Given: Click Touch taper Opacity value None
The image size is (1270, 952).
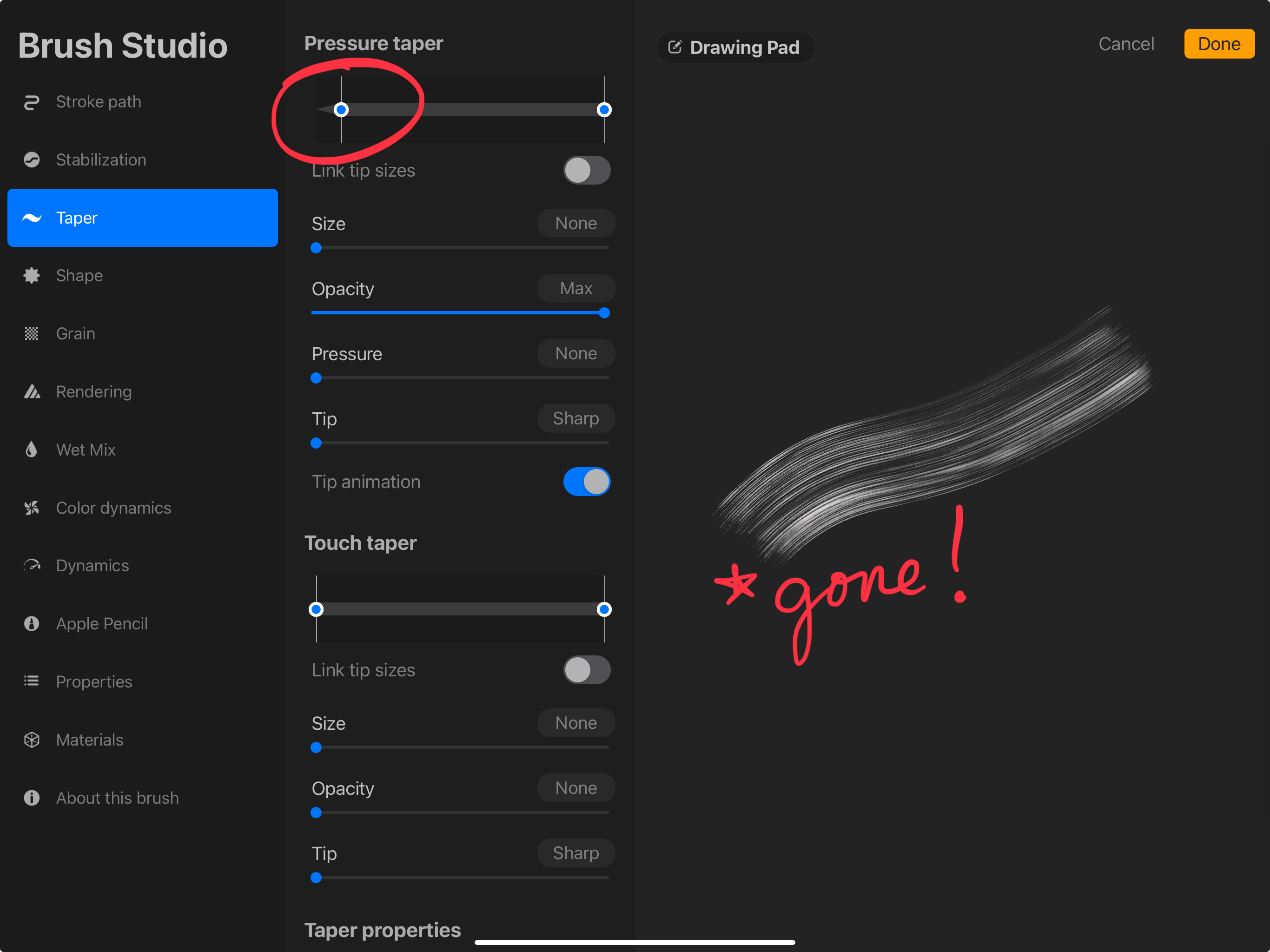Looking at the screenshot, I should tap(576, 788).
